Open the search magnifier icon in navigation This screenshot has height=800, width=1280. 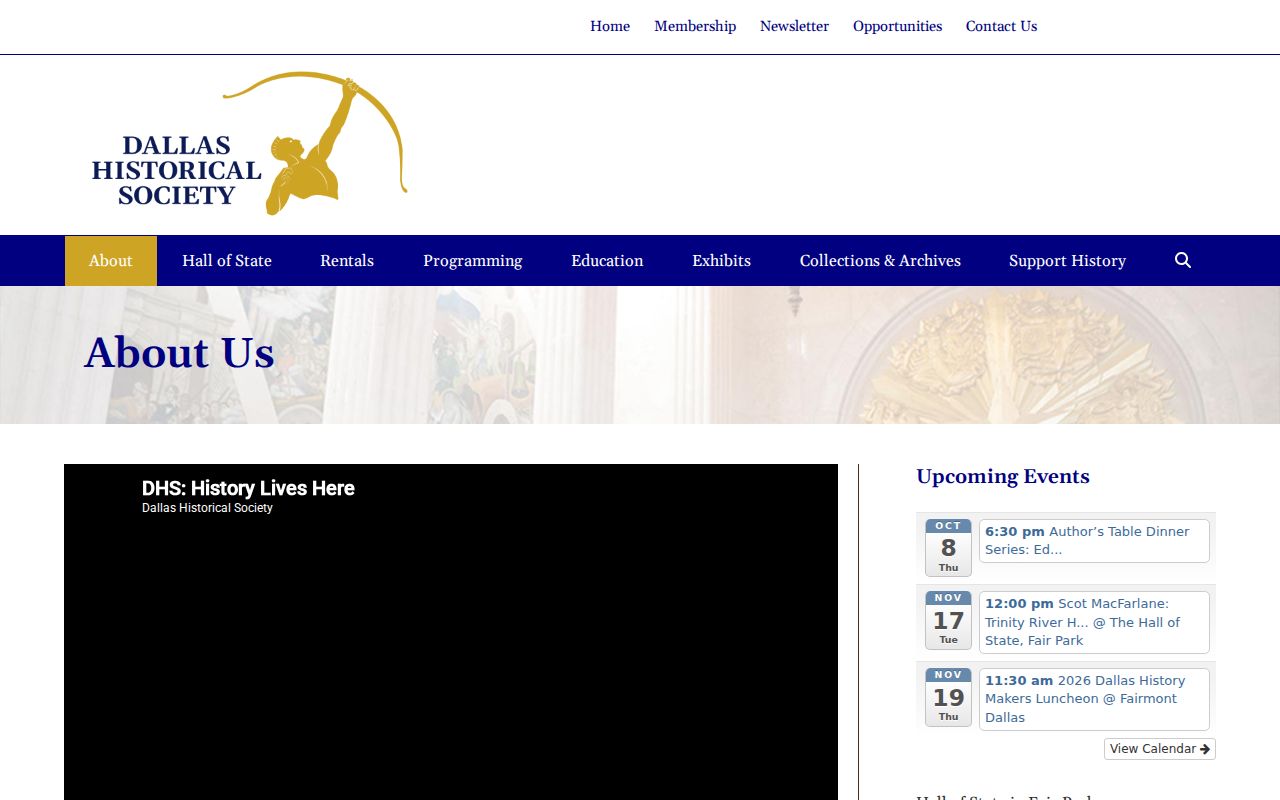1183,261
